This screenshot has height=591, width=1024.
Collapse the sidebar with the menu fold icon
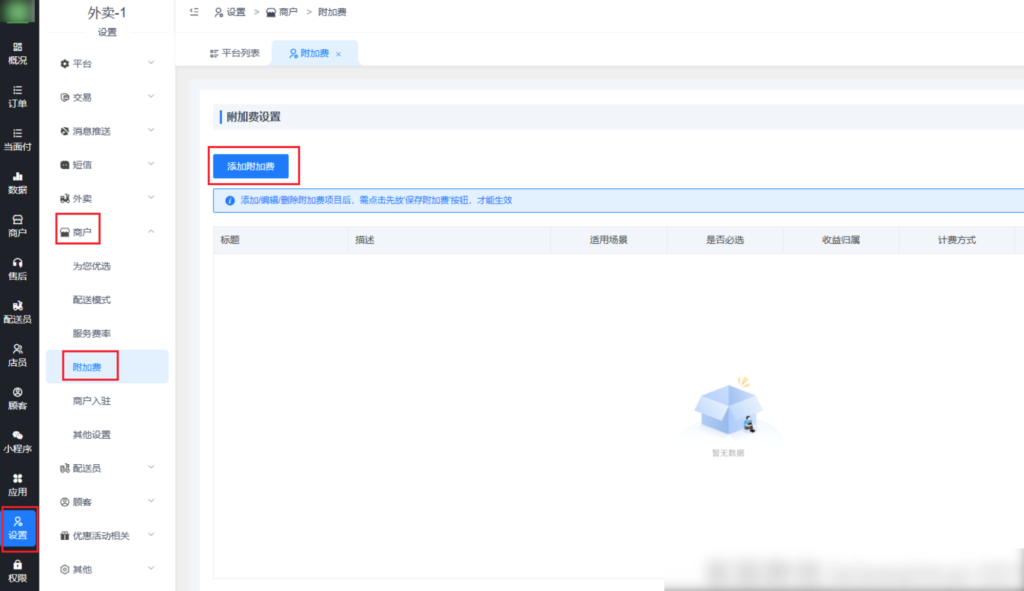(x=193, y=11)
